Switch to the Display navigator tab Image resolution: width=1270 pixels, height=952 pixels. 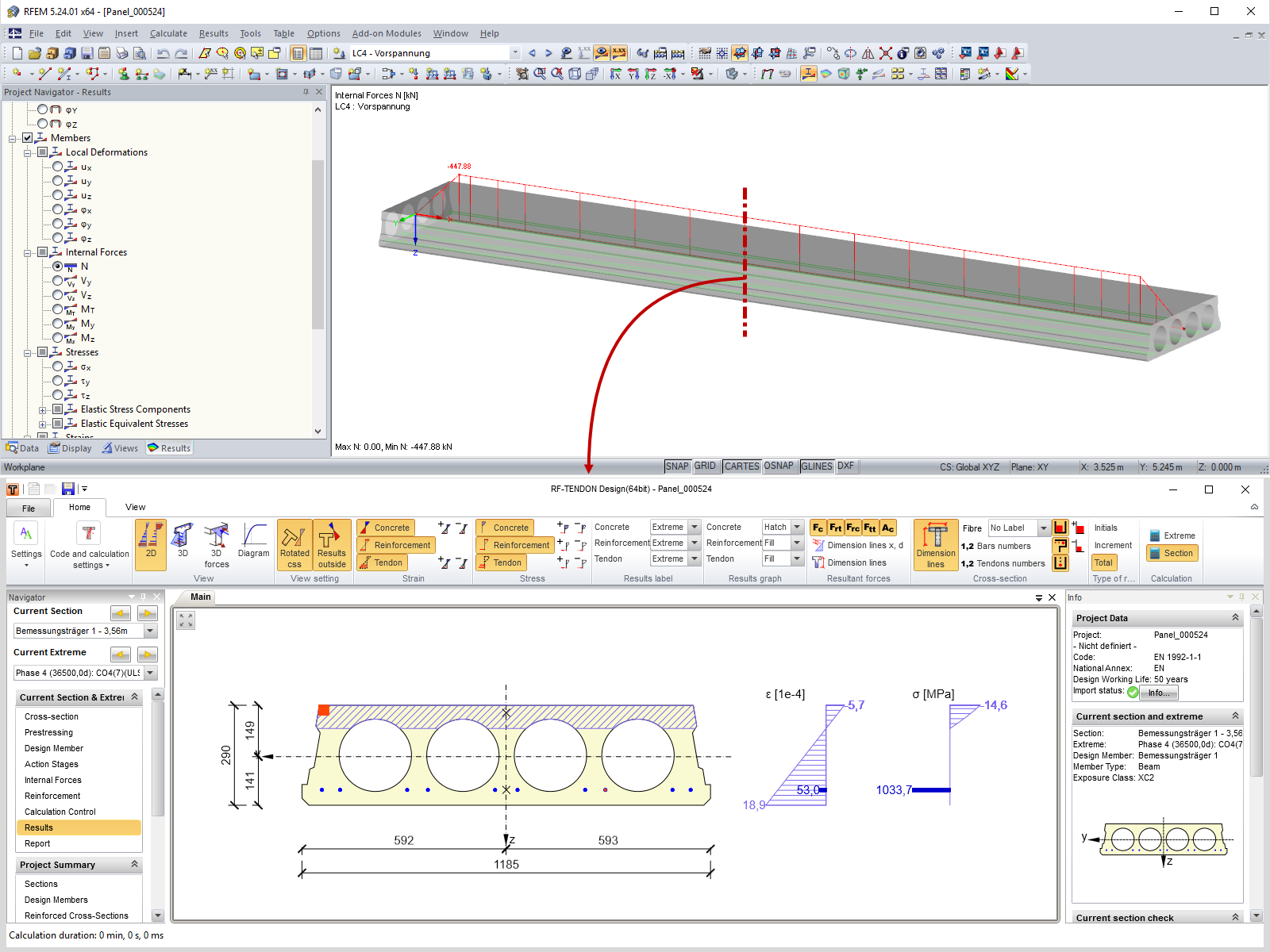(71, 448)
